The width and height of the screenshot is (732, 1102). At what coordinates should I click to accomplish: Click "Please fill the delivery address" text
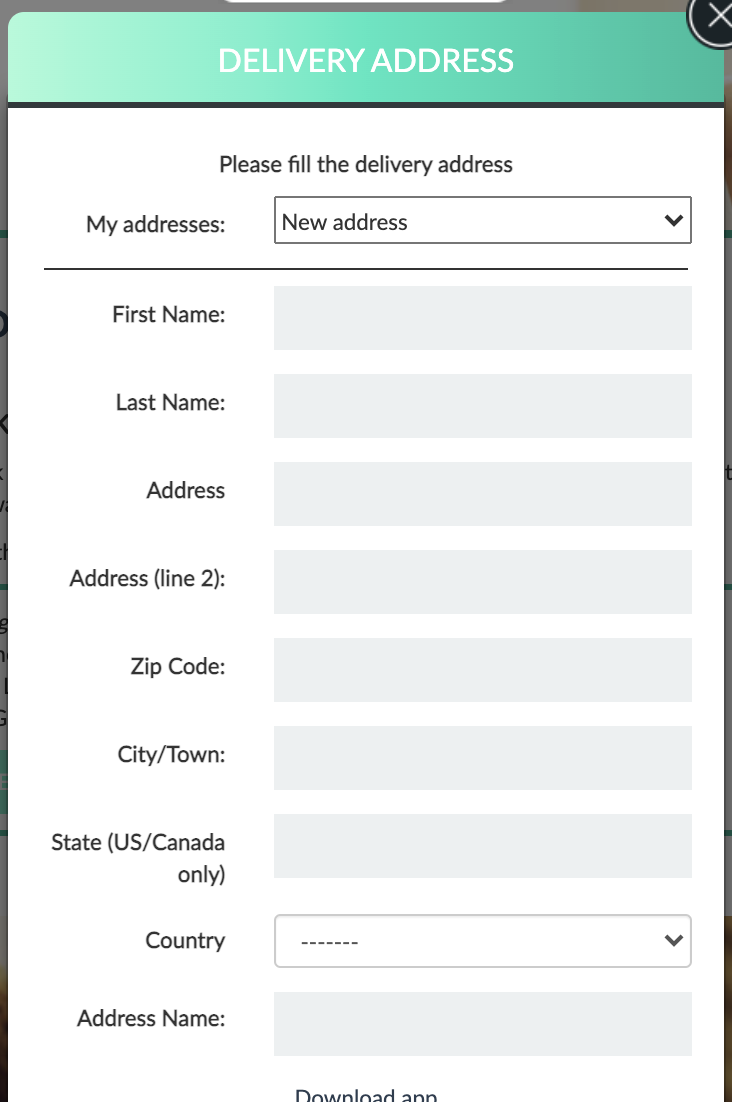[x=366, y=164]
